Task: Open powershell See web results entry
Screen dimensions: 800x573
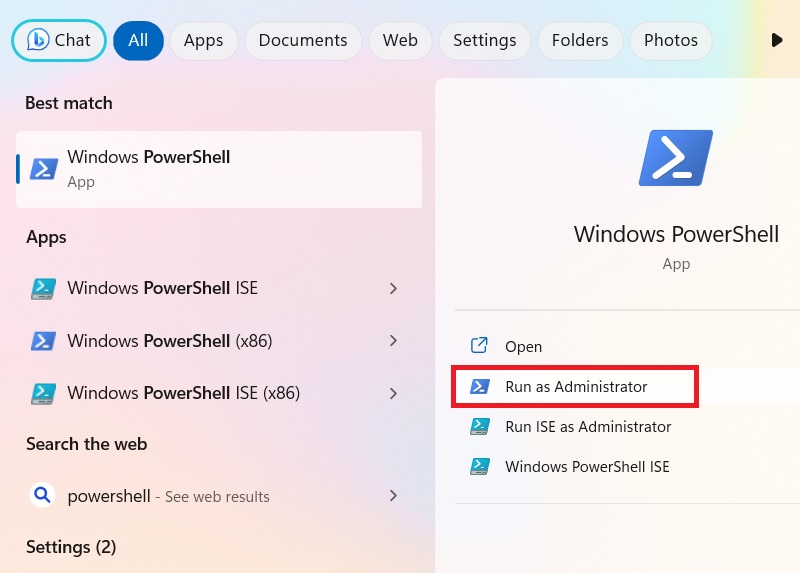Action: click(x=219, y=495)
